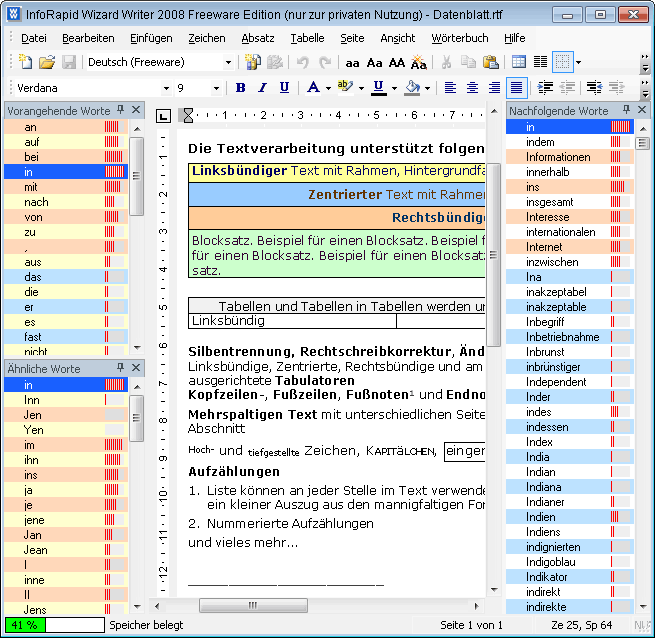Pin the Ähnliche Worte panel
This screenshot has height=638, width=655.
pyautogui.click(x=121, y=368)
